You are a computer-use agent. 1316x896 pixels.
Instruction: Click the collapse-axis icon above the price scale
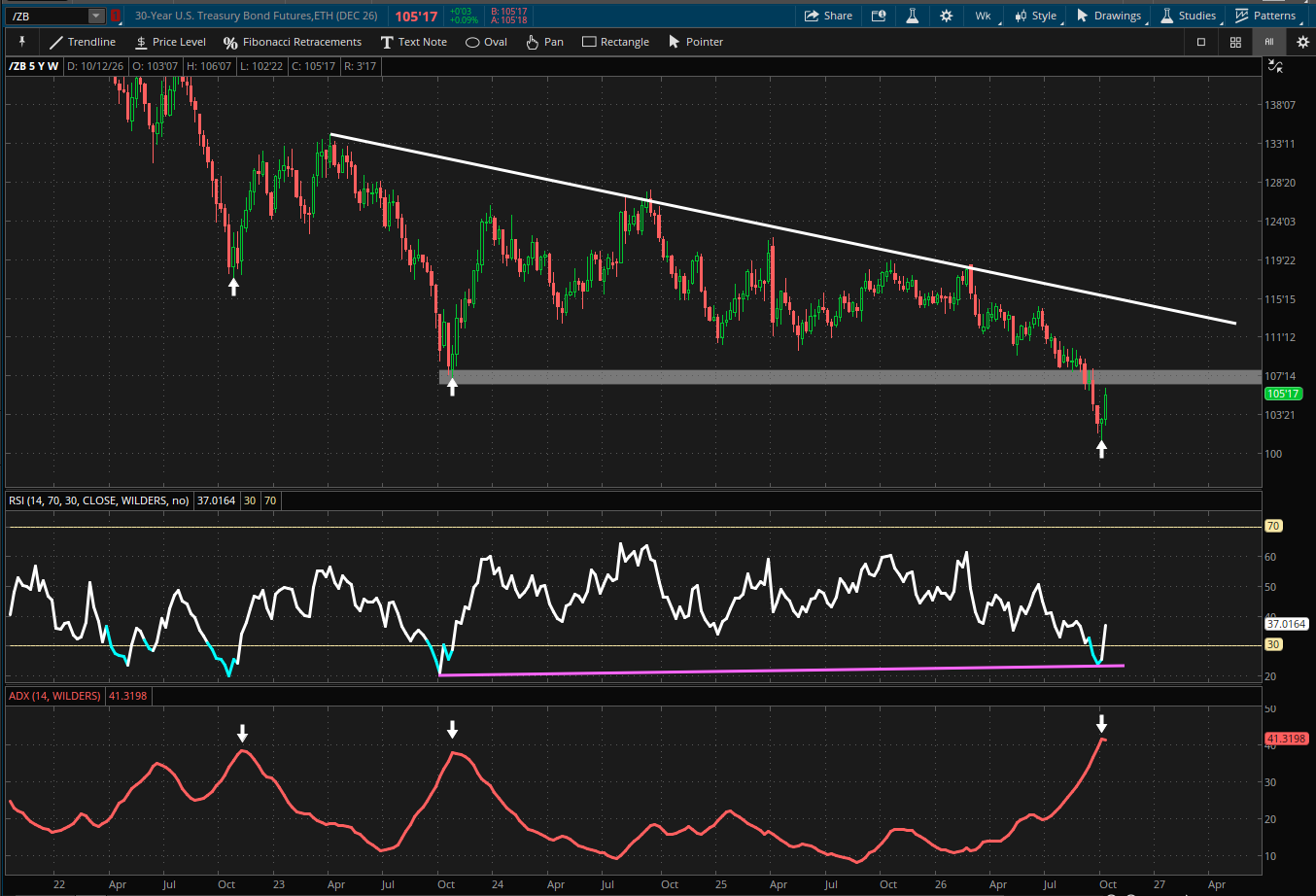pyautogui.click(x=1275, y=66)
